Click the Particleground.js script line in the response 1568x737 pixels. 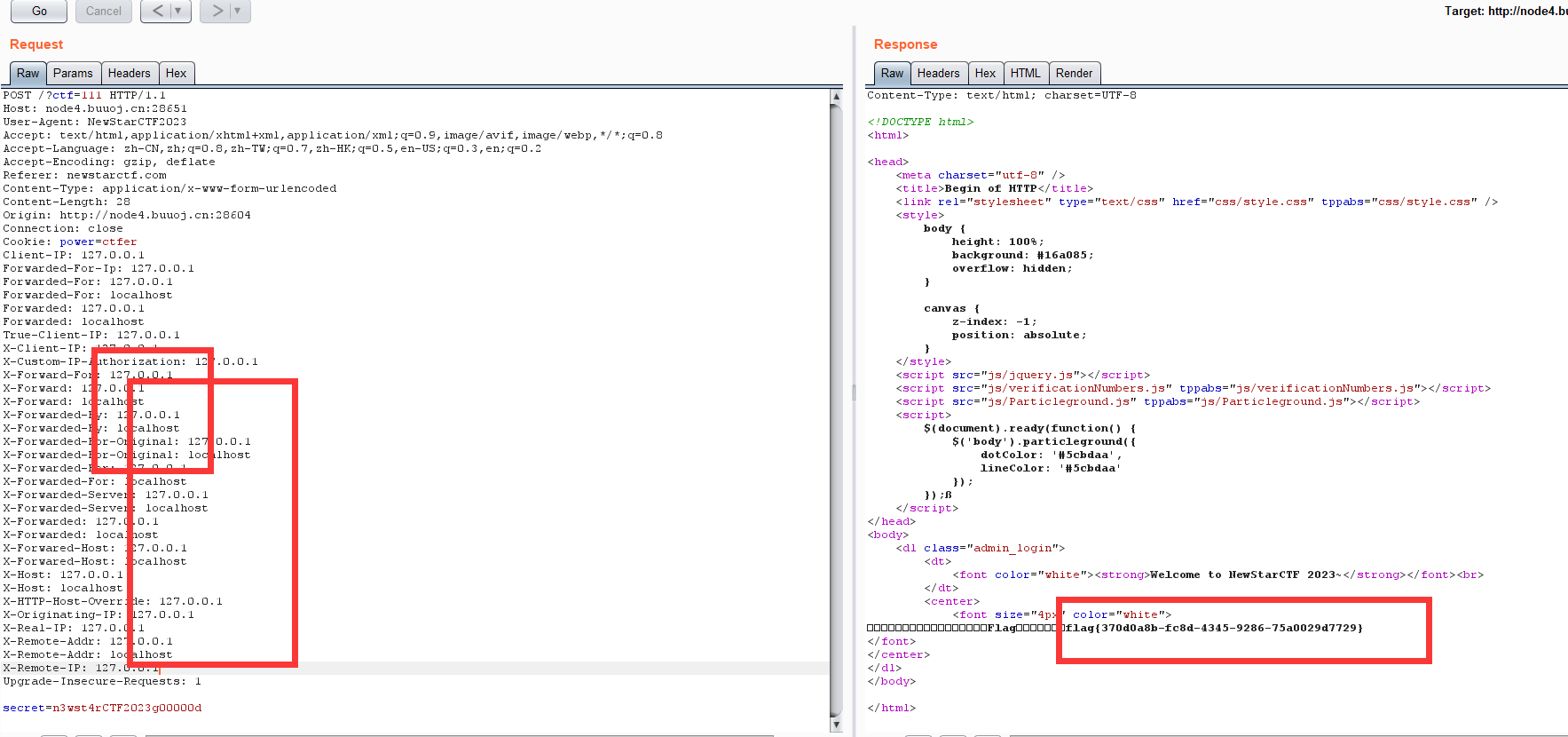[x=1158, y=401]
